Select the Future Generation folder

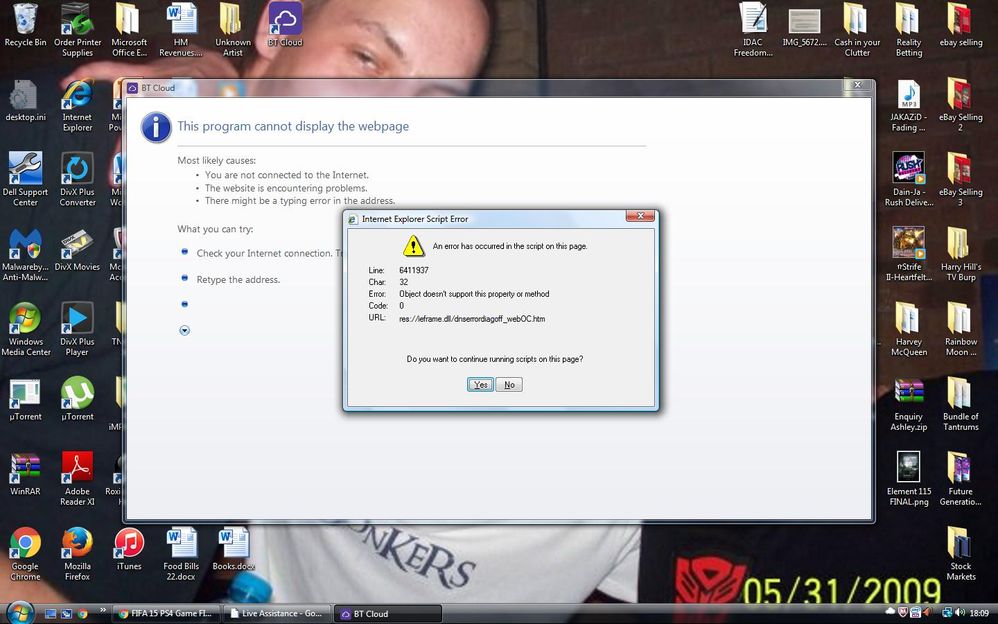960,479
